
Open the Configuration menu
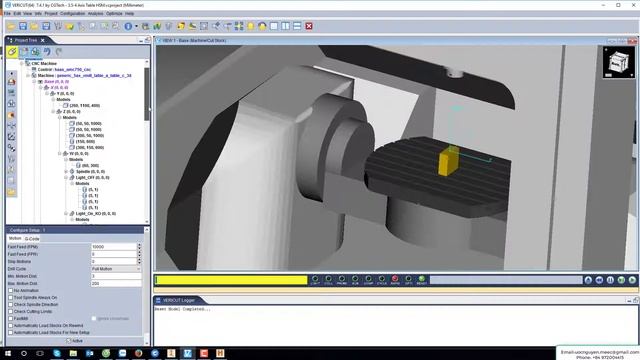tap(73, 13)
